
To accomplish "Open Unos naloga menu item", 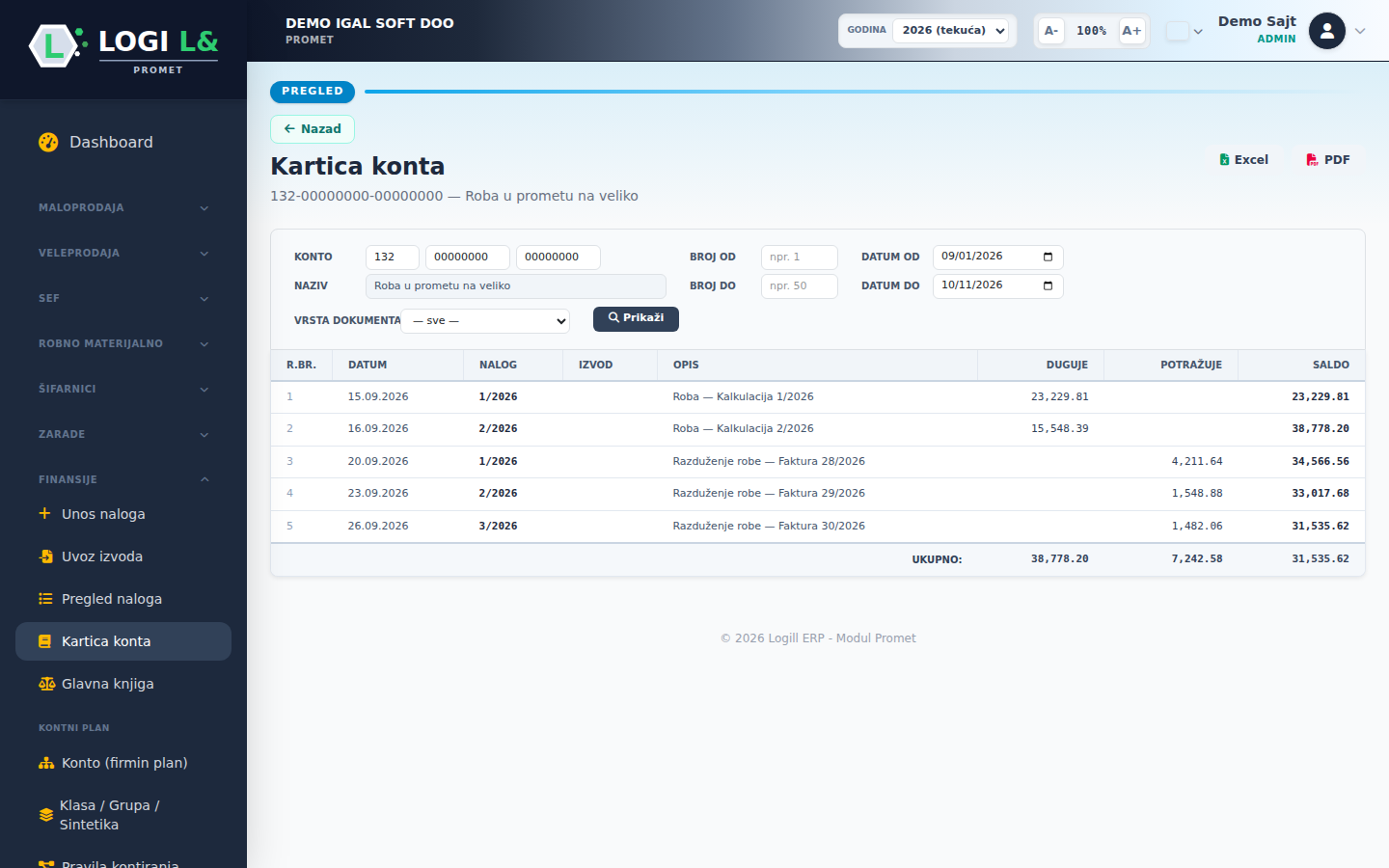I will tap(123, 514).
